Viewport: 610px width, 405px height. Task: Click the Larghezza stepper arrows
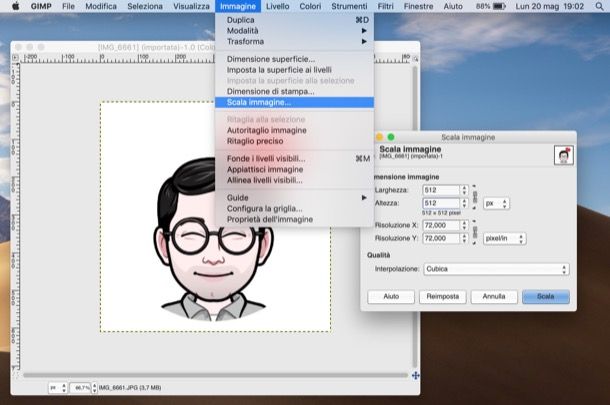[464, 190]
